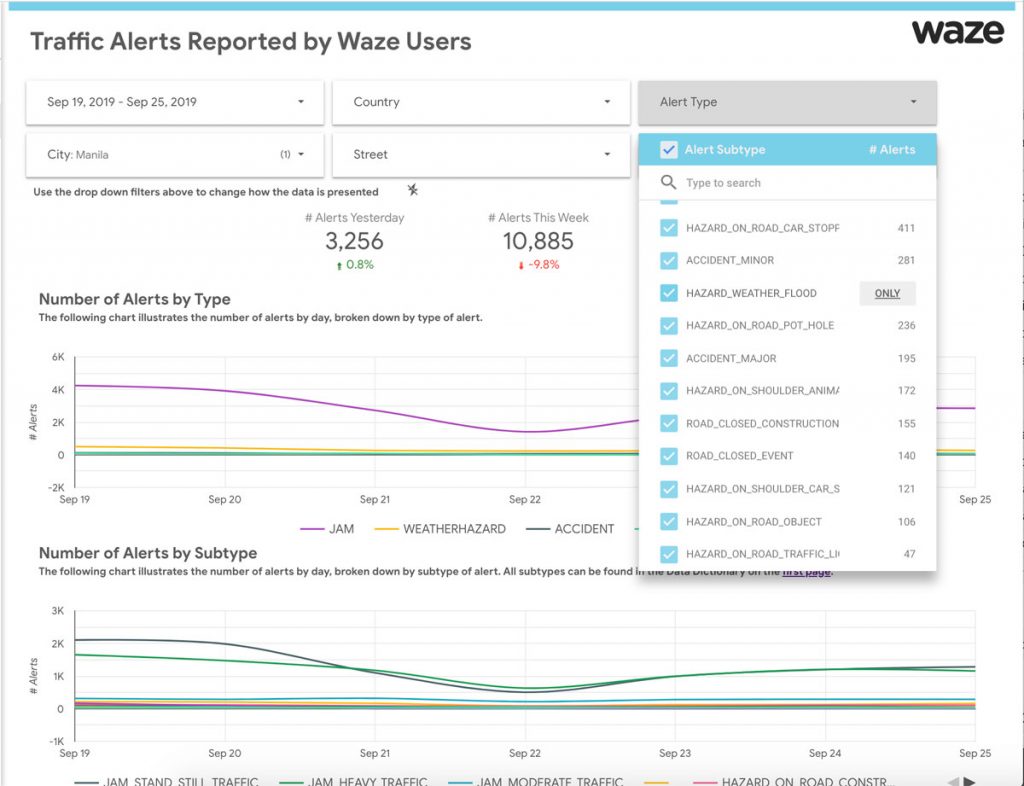Click the legend next-page arrow
The width and height of the screenshot is (1024, 786).
tap(969, 781)
